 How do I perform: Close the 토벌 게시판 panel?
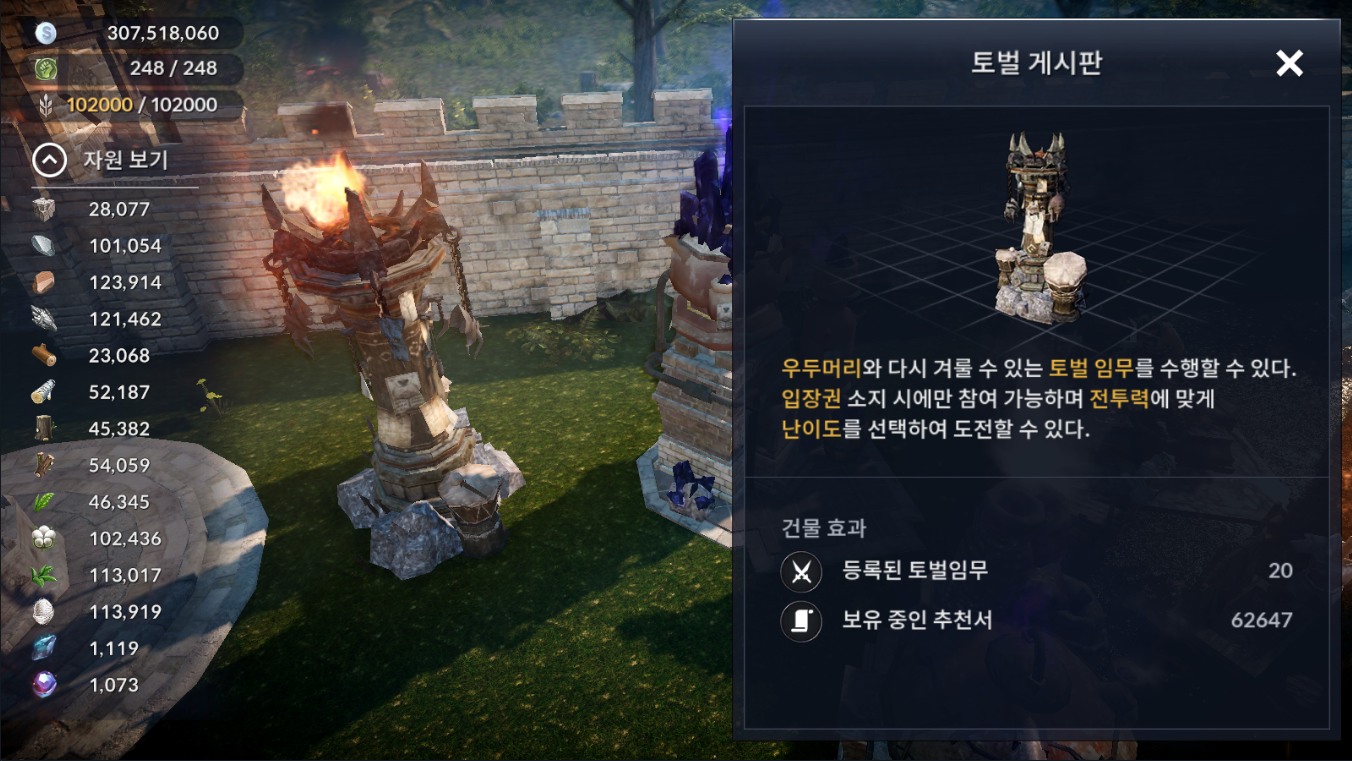(x=1290, y=63)
